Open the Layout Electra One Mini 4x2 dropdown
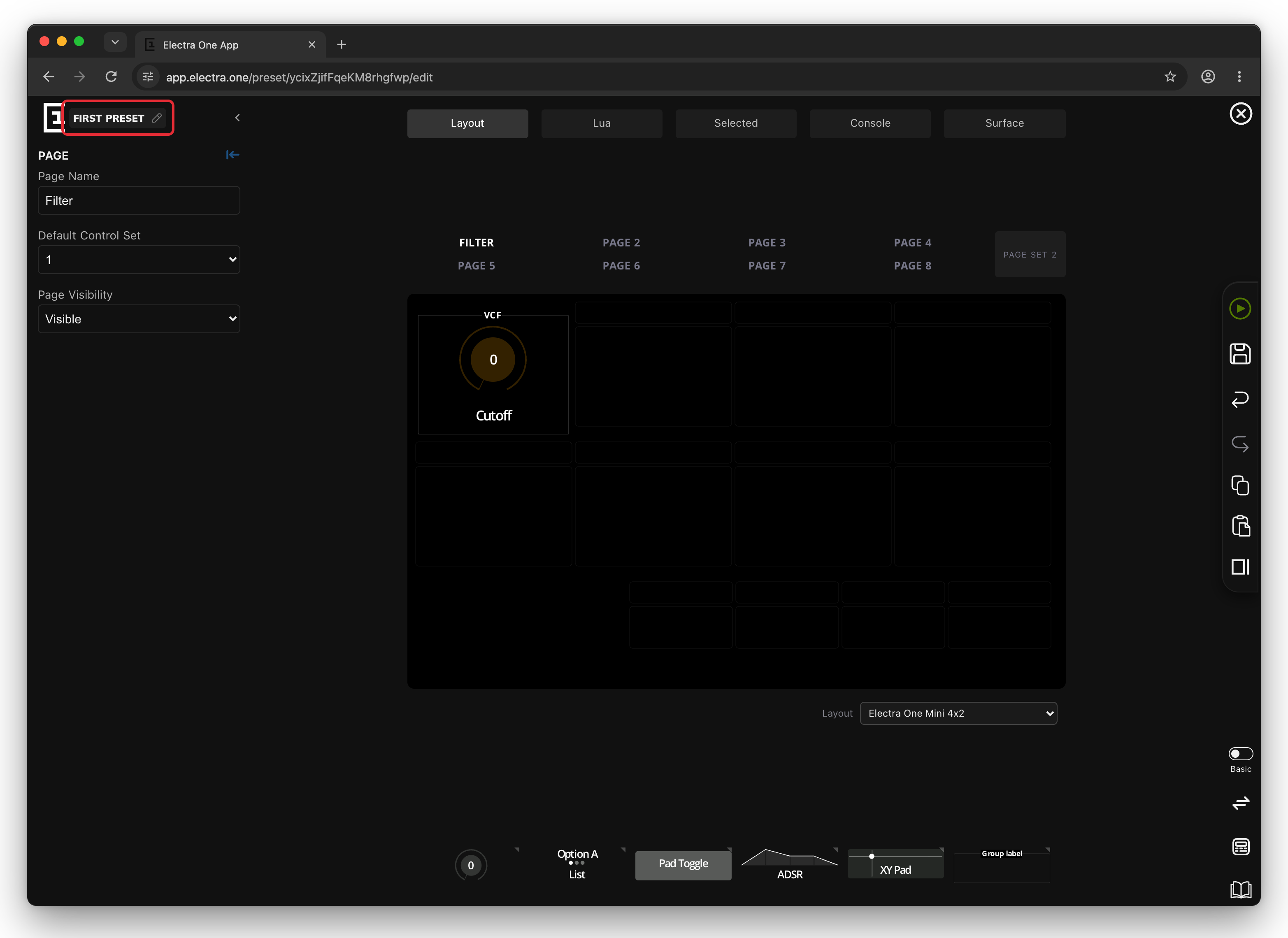Screen dimensions: 1288x938 coord(958,713)
